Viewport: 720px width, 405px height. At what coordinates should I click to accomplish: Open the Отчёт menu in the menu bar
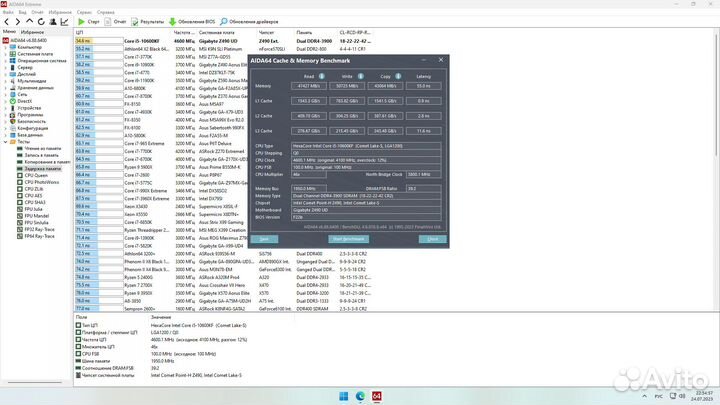point(38,12)
